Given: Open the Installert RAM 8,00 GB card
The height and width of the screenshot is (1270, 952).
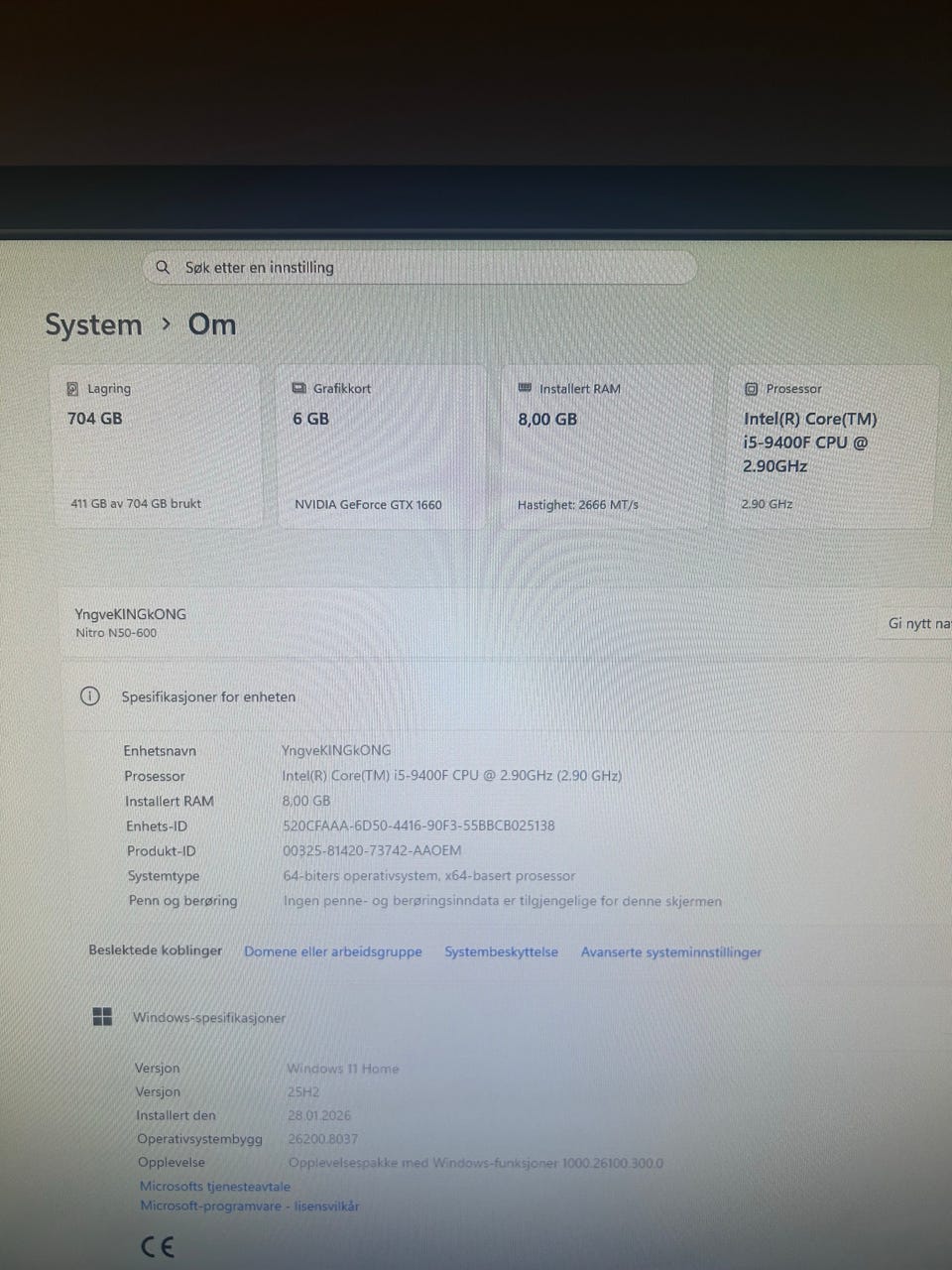Looking at the screenshot, I should pyautogui.click(x=606, y=446).
